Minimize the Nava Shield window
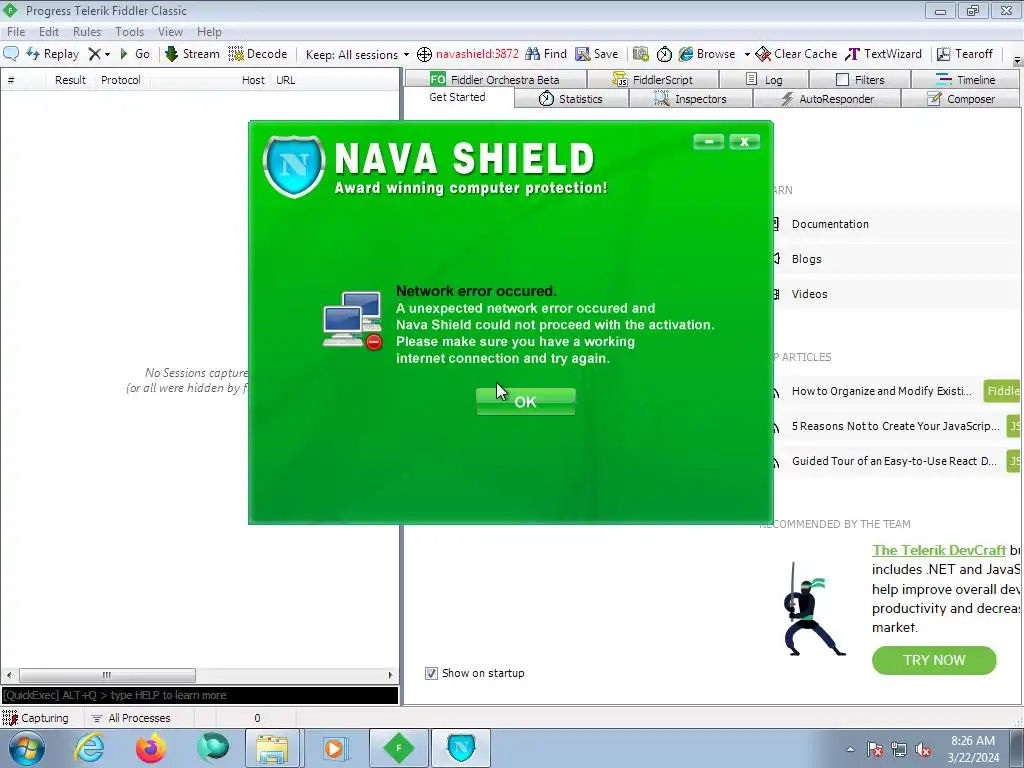This screenshot has width=1024, height=768. tap(709, 142)
